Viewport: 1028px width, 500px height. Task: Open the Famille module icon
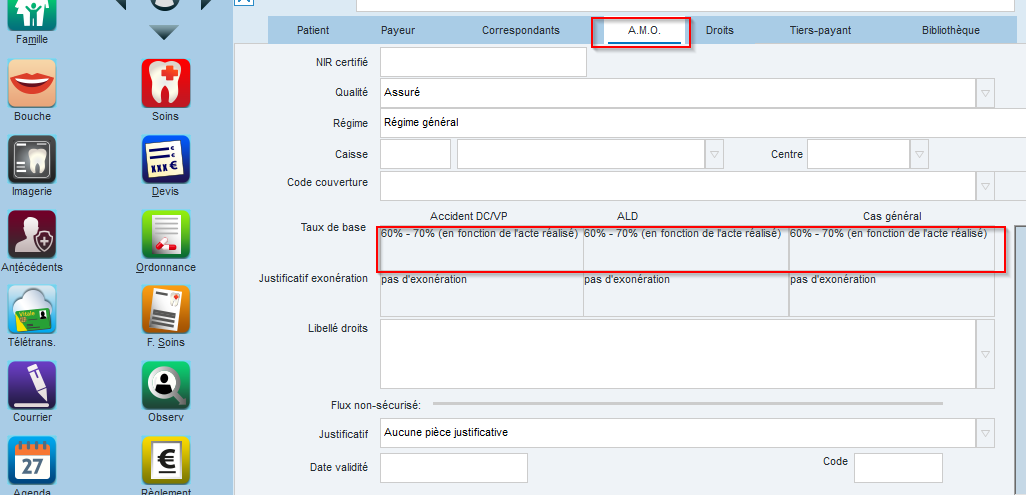31,14
